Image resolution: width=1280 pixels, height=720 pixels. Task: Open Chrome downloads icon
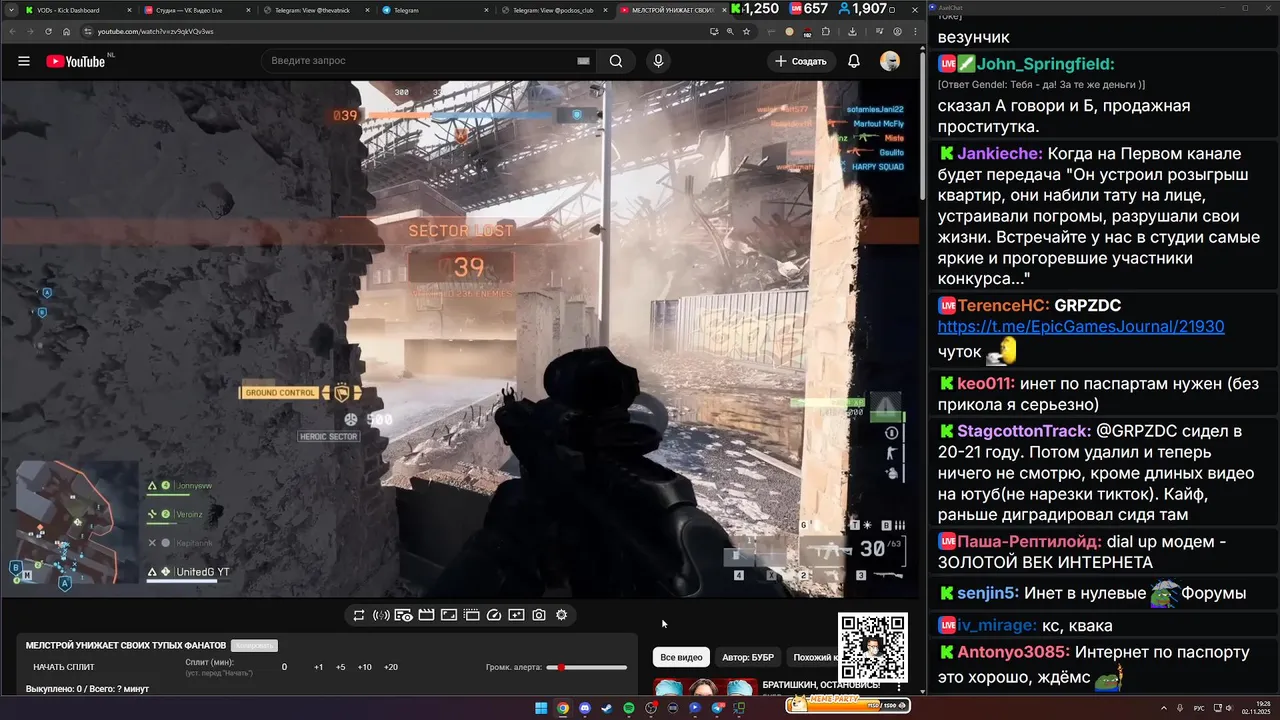coord(851,31)
